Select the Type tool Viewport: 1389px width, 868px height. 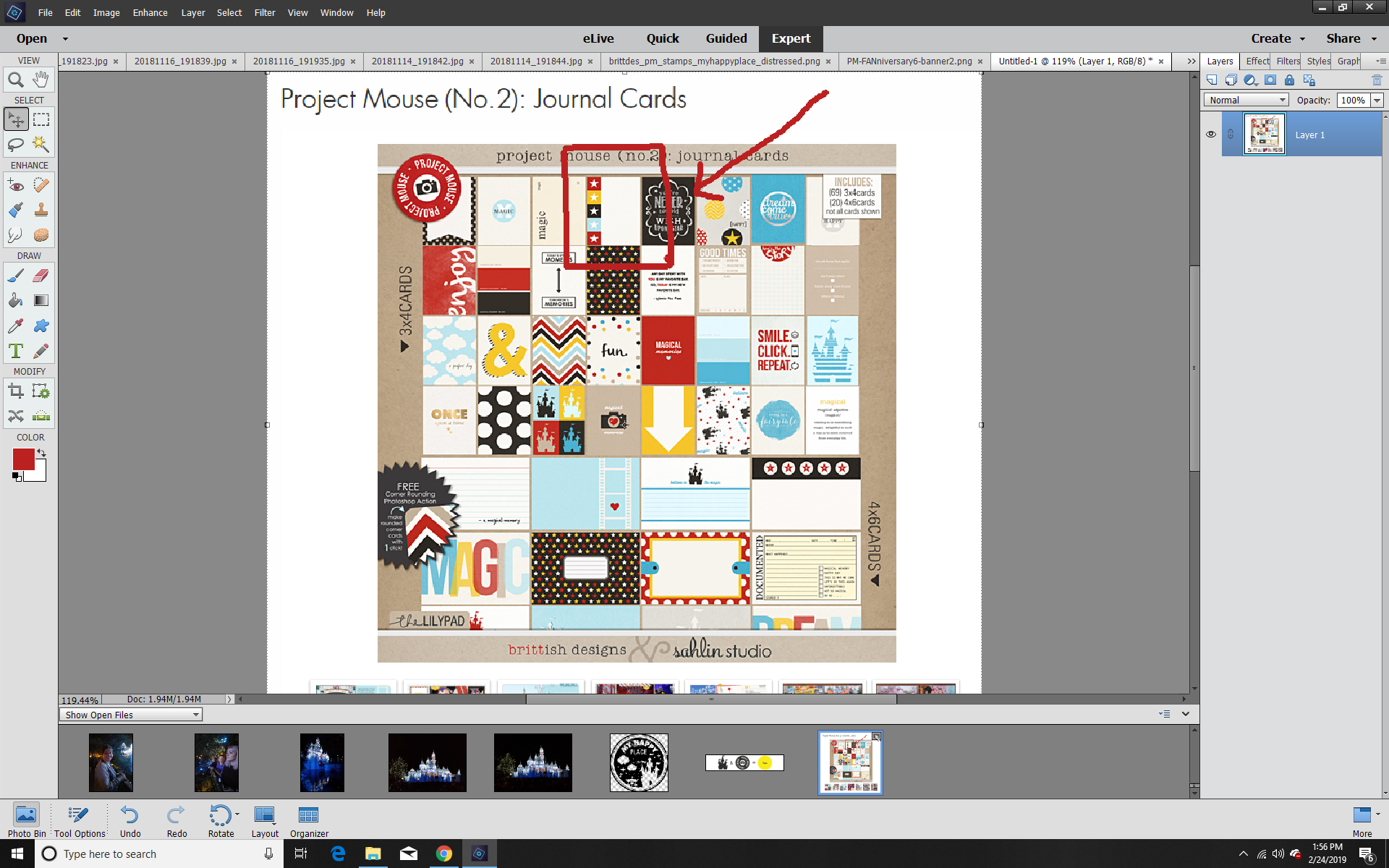[16, 351]
